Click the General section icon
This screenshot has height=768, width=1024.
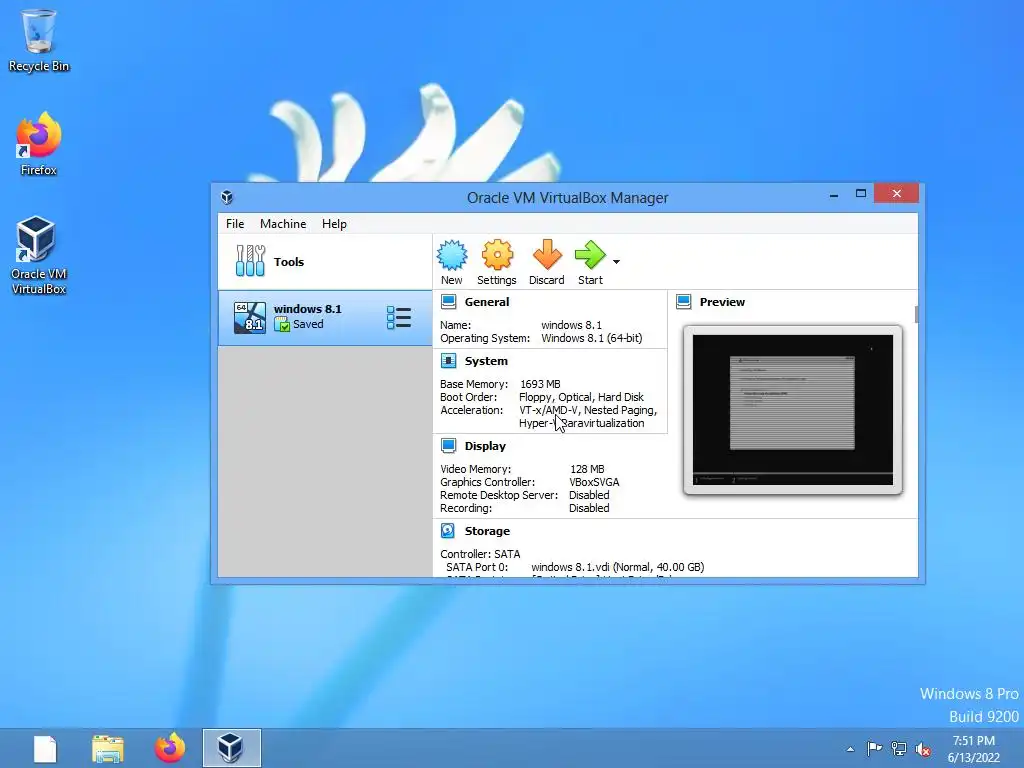click(x=449, y=302)
